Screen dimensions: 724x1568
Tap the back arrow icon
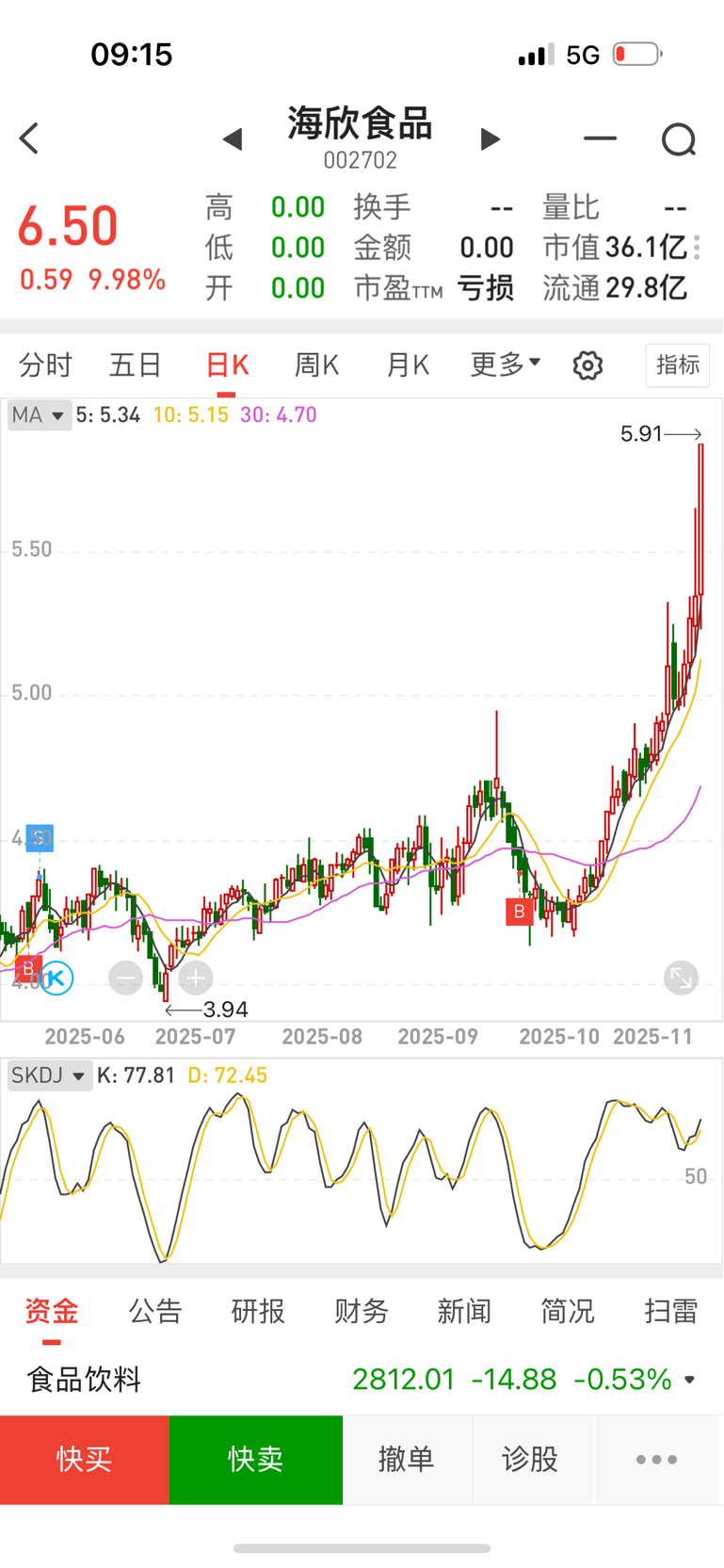(x=29, y=138)
